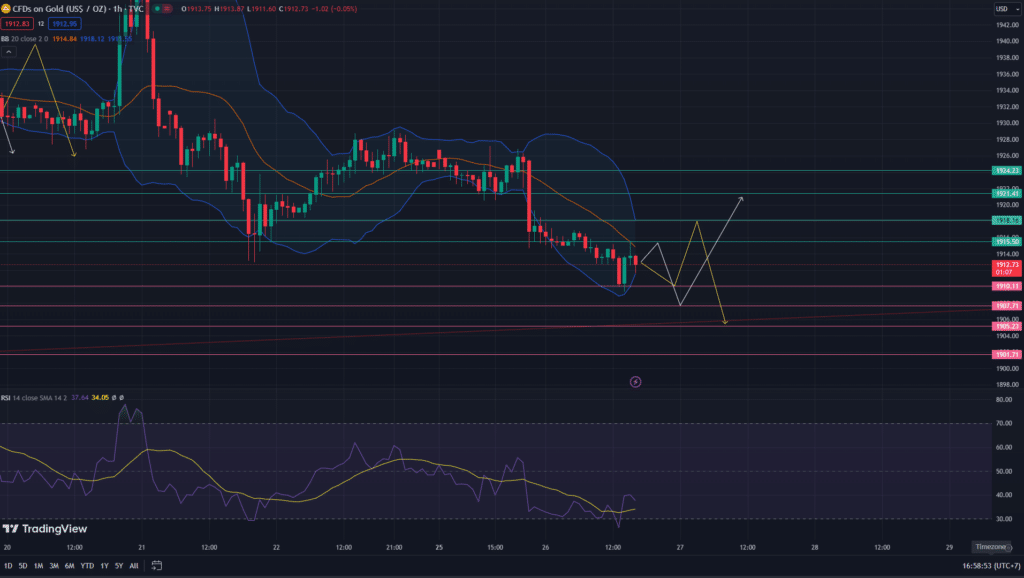Click the gold symbol logo icon
Screen dimensions: 1024x578
point(6,9)
